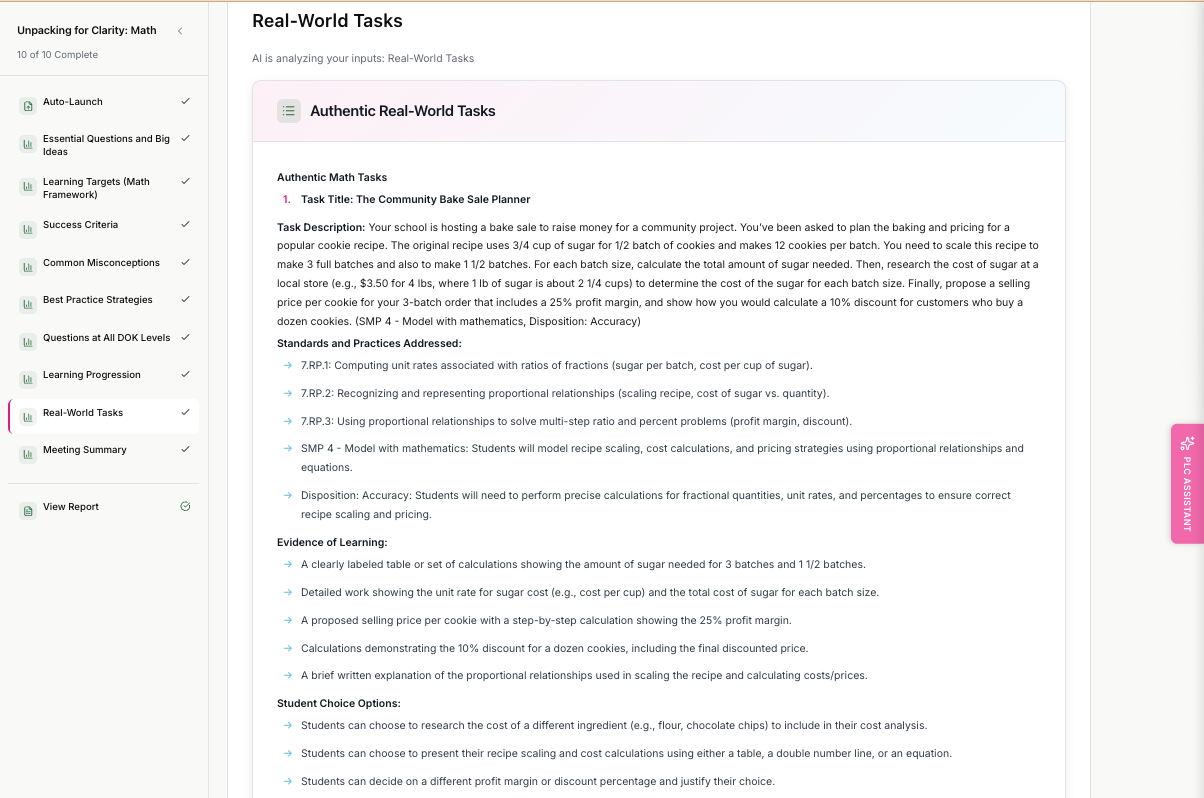This screenshot has width=1204, height=798.
Task: Click the View Report green status check
Action: [x=185, y=507]
